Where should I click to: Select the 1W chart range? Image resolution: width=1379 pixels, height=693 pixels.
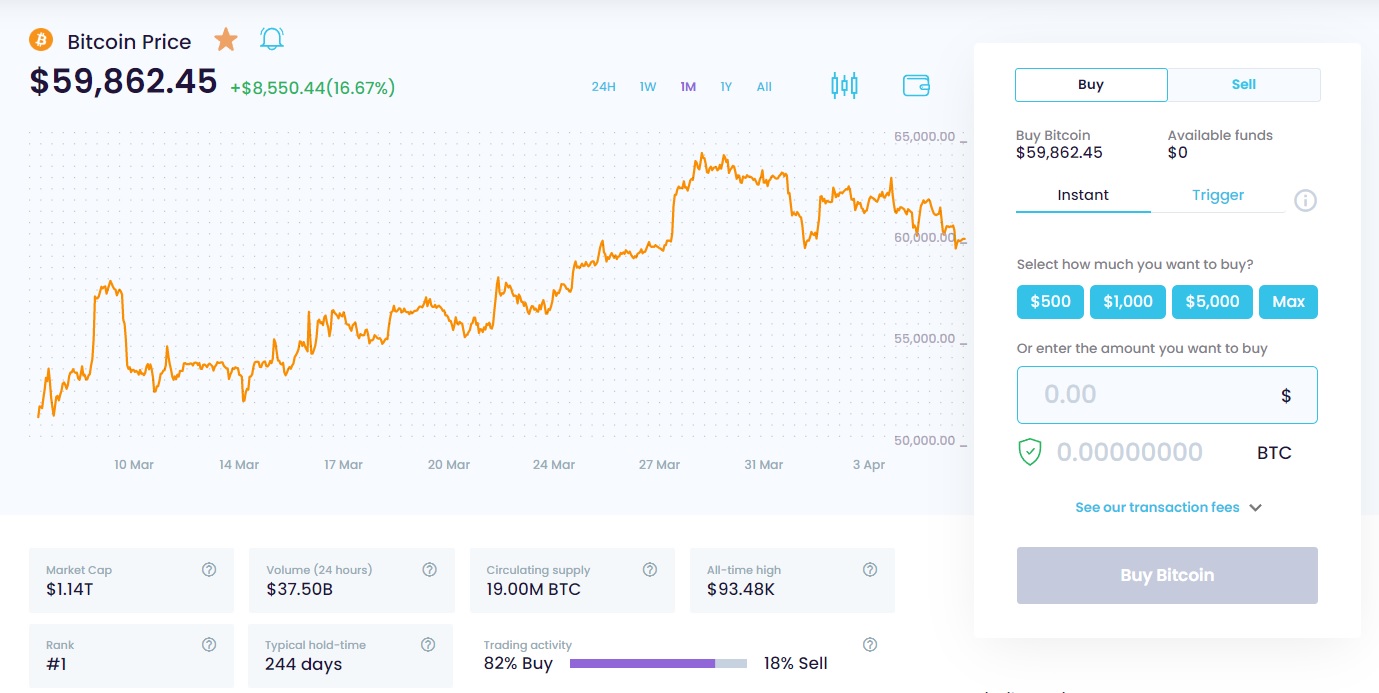pos(648,87)
